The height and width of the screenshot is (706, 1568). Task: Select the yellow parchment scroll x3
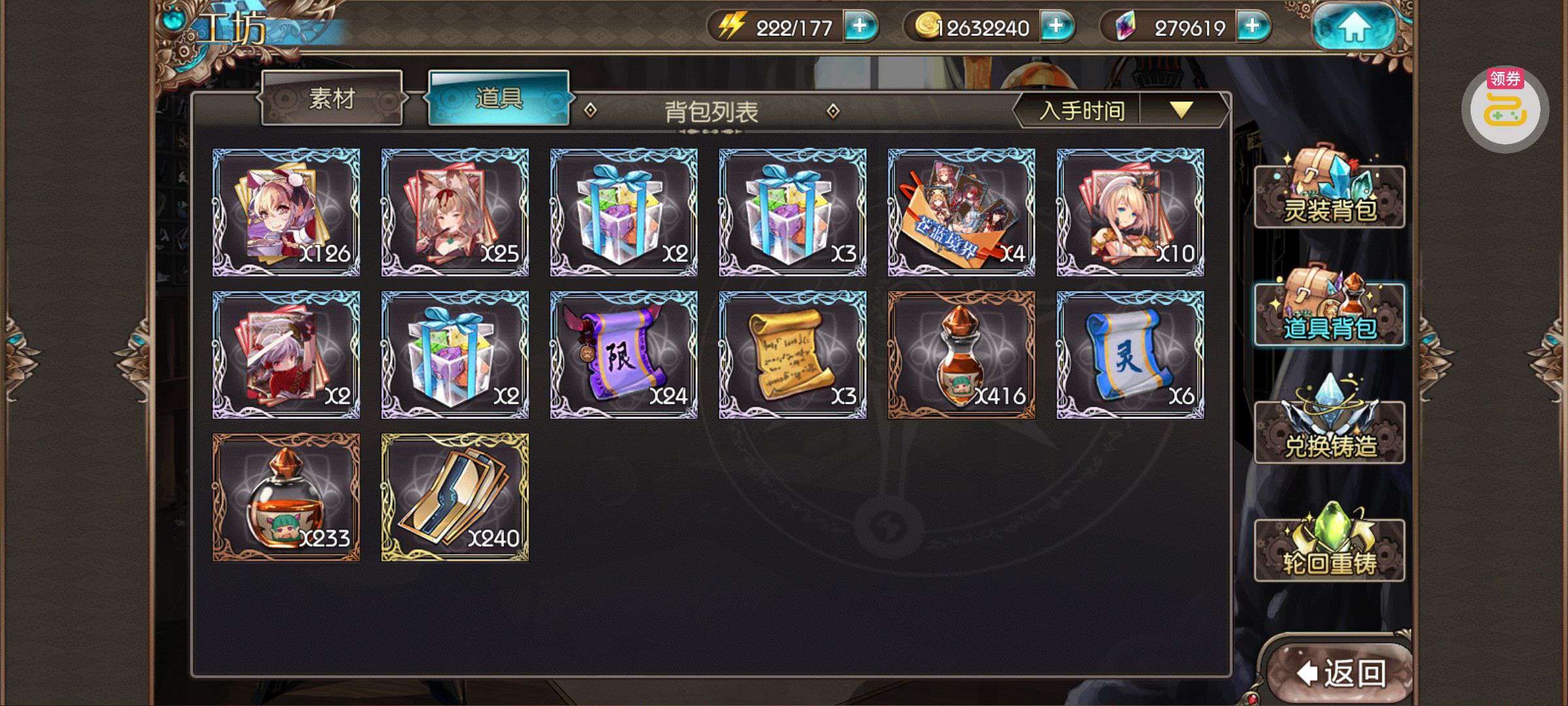pyautogui.click(x=792, y=355)
